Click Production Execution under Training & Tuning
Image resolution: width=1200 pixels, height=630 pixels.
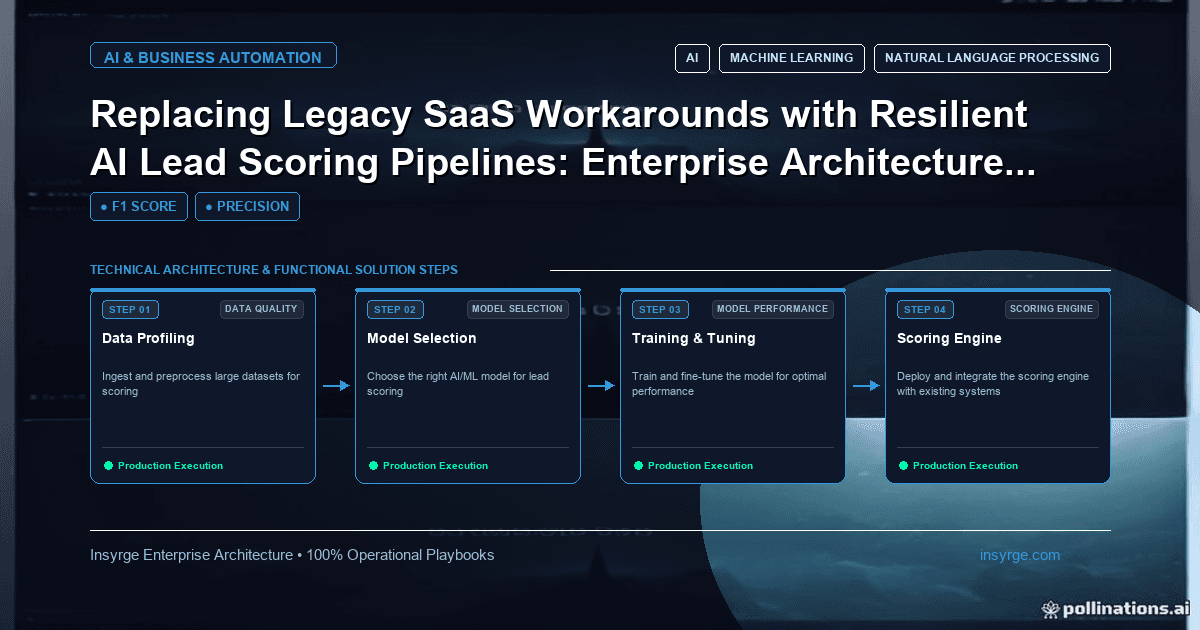pos(700,466)
